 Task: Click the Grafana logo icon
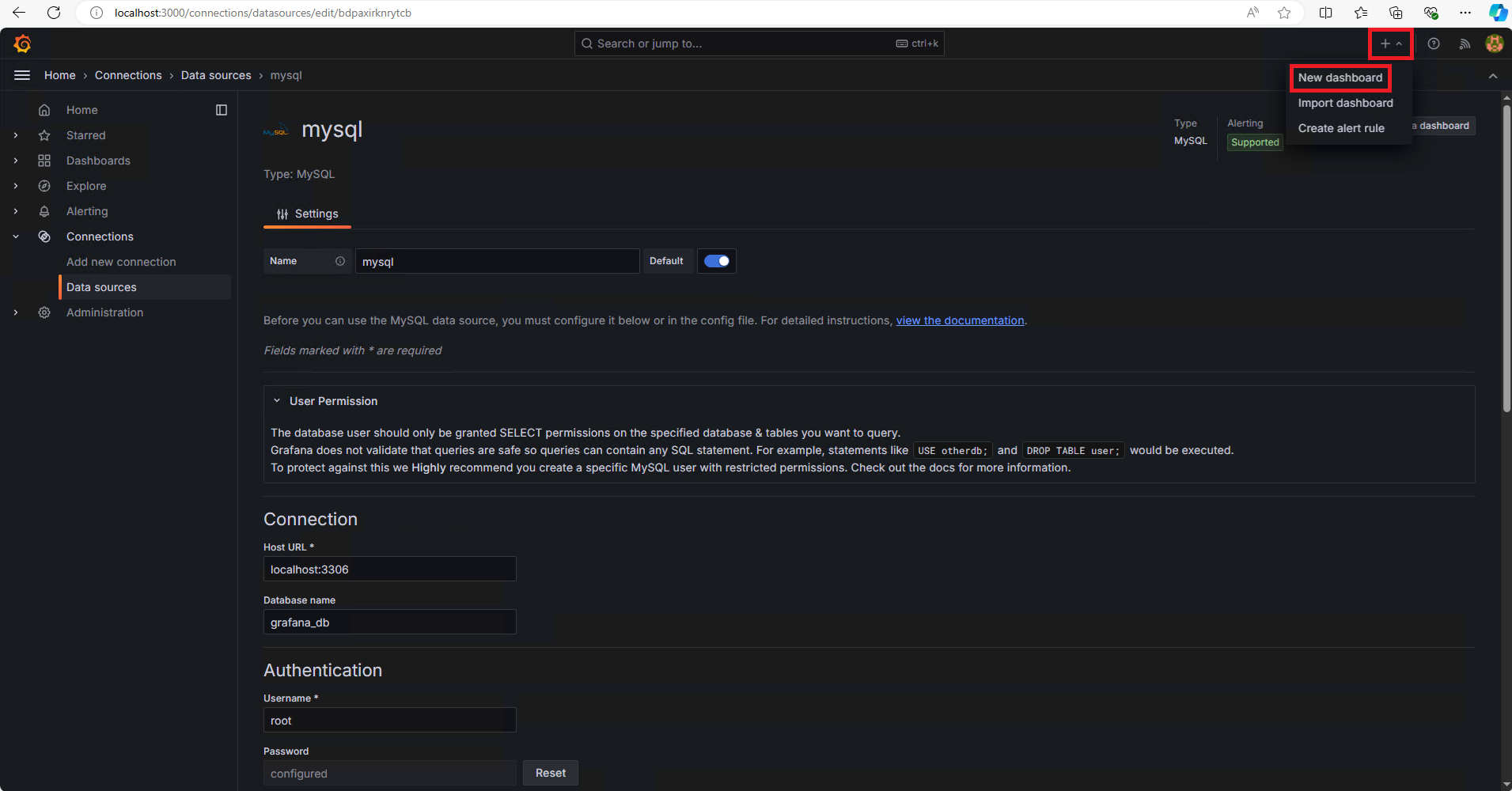tap(22, 44)
